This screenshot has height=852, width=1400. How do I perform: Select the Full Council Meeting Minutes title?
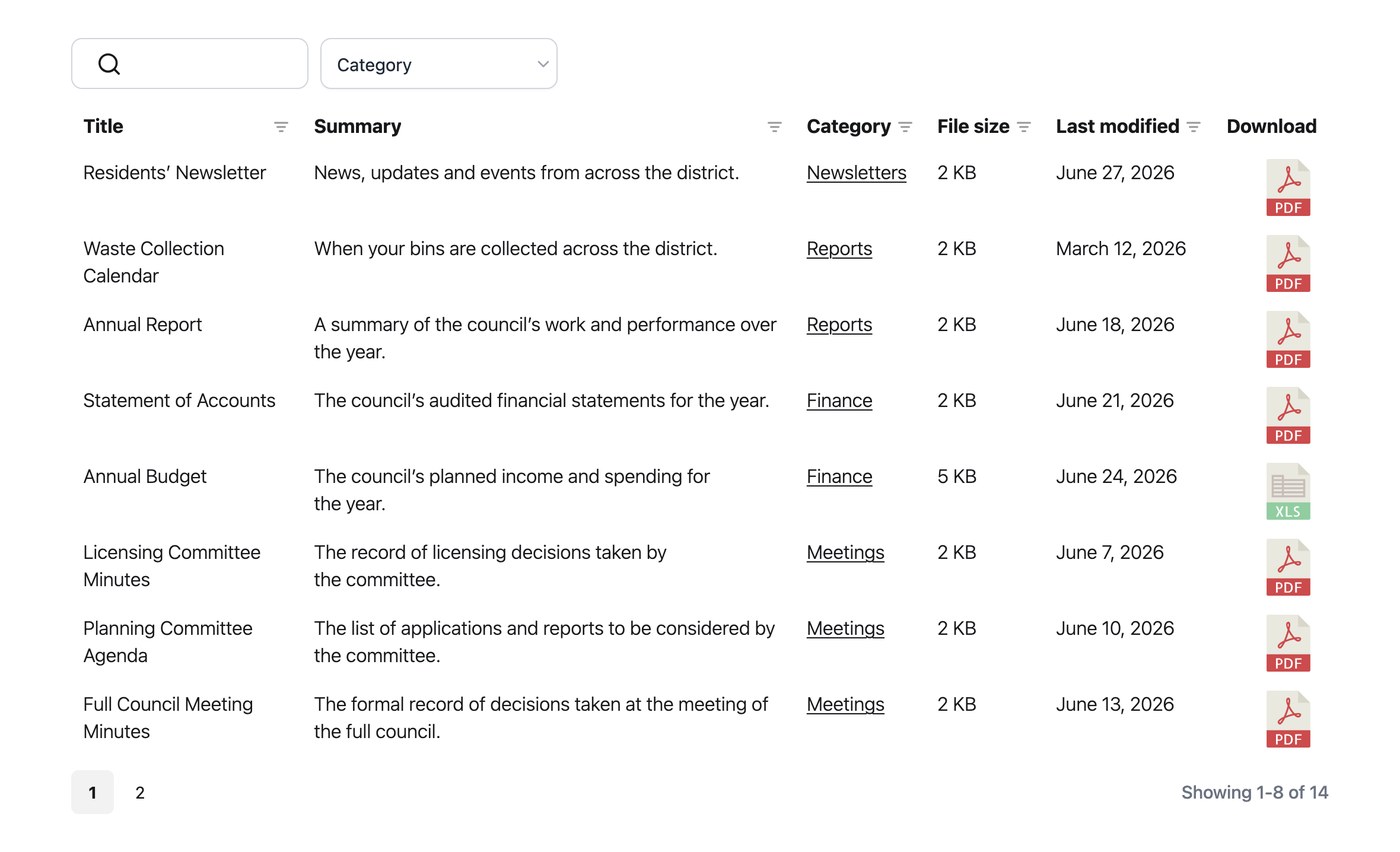pos(167,718)
